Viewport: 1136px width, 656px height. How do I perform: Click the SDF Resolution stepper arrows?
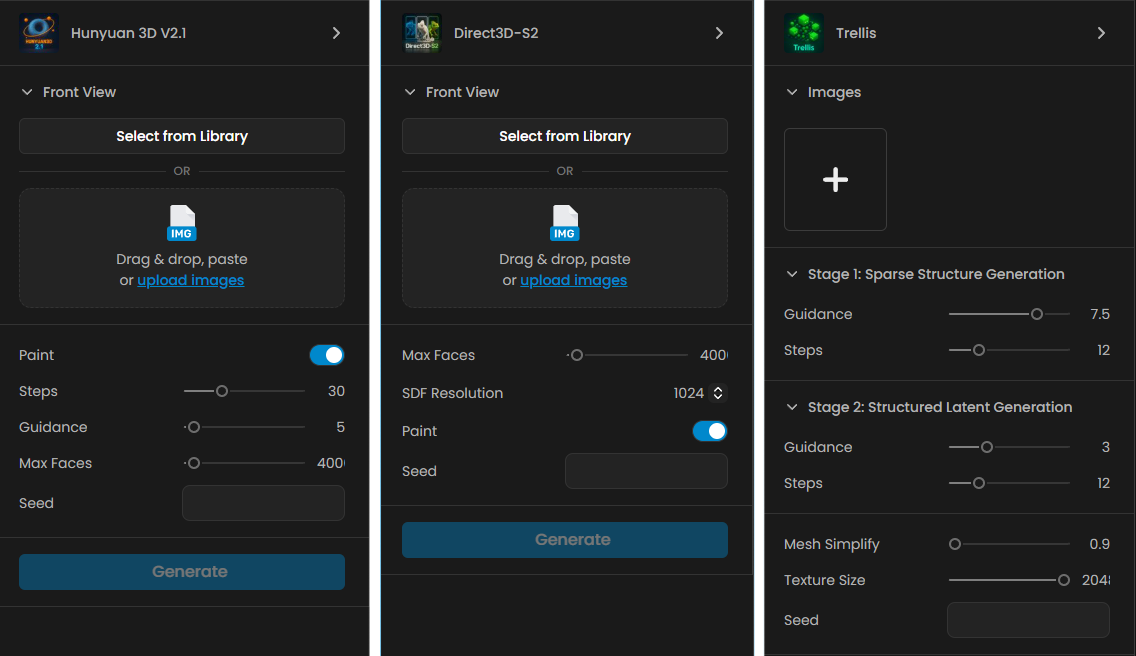(x=718, y=393)
